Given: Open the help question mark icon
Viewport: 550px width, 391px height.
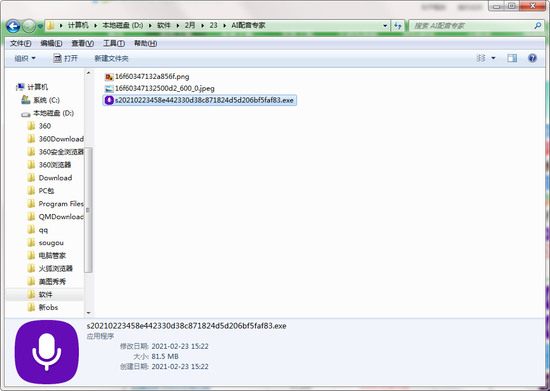Looking at the screenshot, I should tap(532, 58).
